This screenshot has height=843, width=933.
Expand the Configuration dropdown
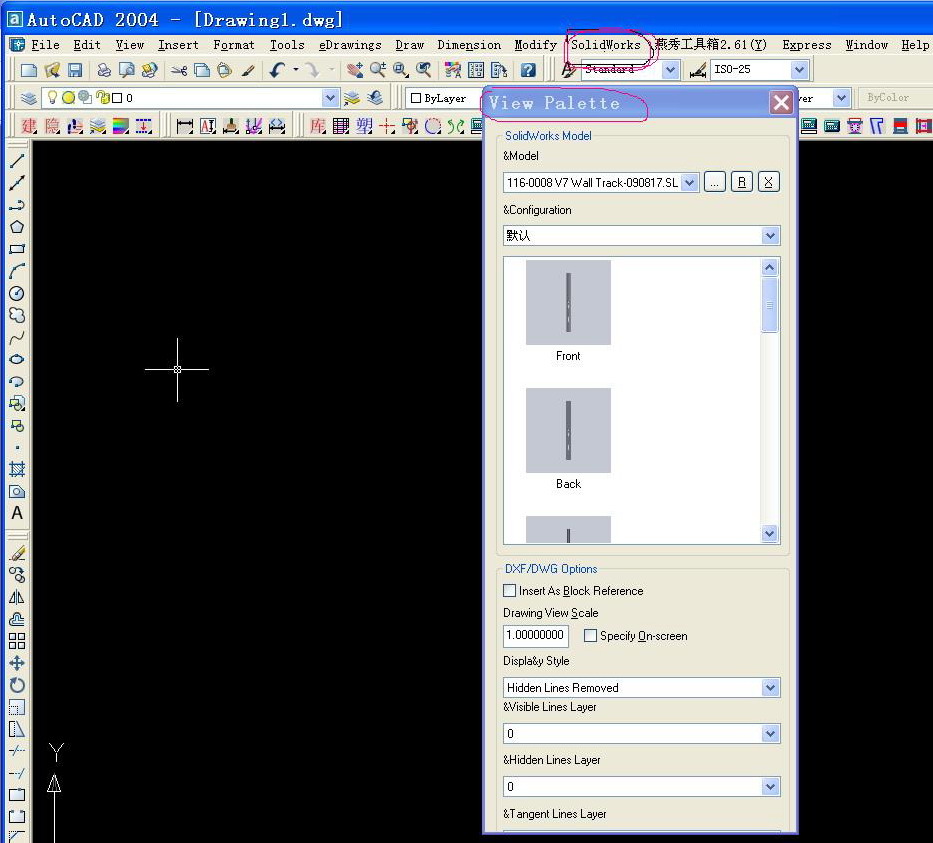[769, 236]
